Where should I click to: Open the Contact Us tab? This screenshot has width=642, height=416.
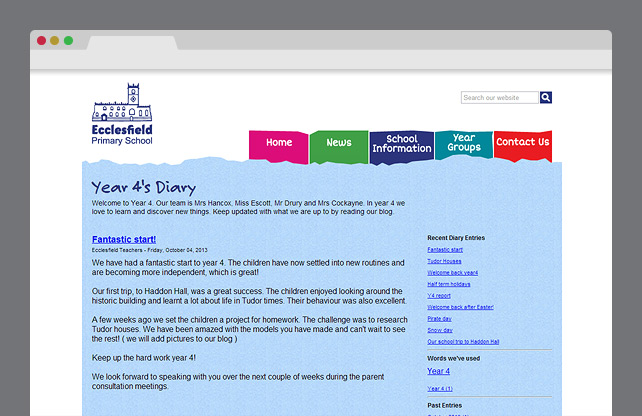pyautogui.click(x=522, y=143)
